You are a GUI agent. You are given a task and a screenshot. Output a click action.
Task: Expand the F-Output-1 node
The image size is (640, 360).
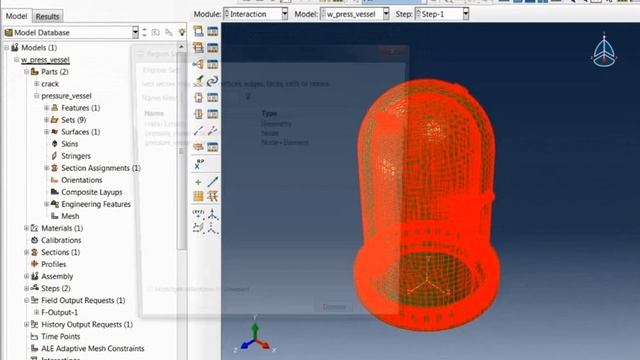[36, 312]
